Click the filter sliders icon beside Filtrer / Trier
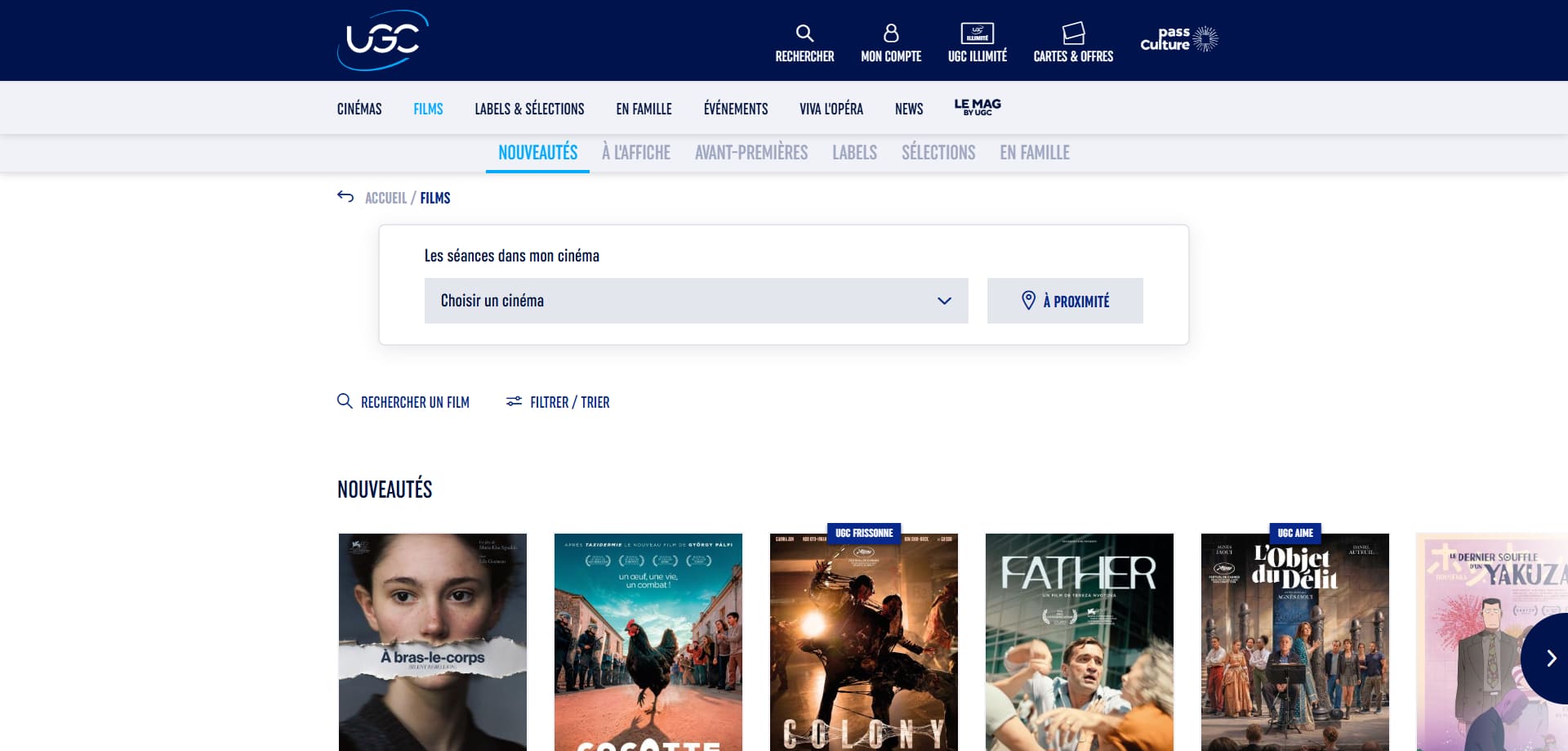The image size is (1568, 751). (514, 401)
